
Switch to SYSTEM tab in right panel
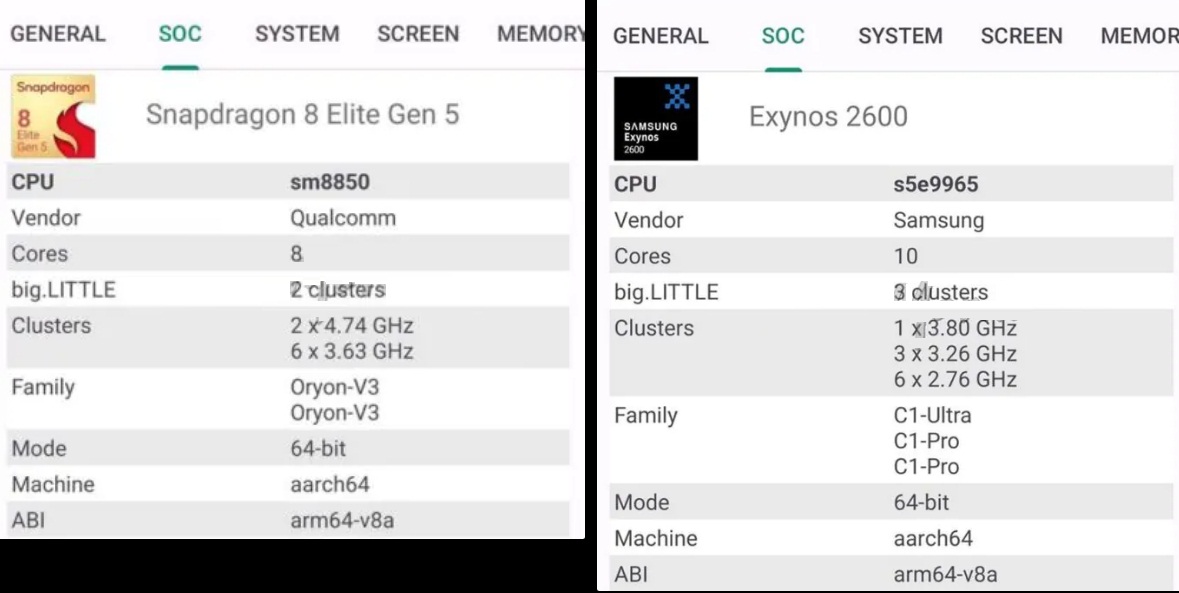[x=900, y=36]
